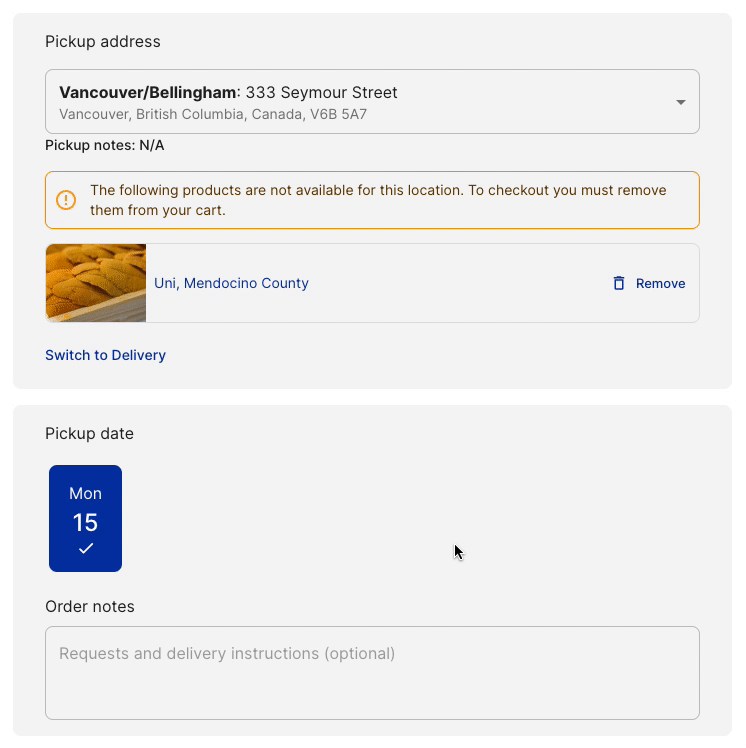The height and width of the screenshot is (748, 746).
Task: Click the 333 Seymour Street address text
Action: pyautogui.click(x=321, y=93)
